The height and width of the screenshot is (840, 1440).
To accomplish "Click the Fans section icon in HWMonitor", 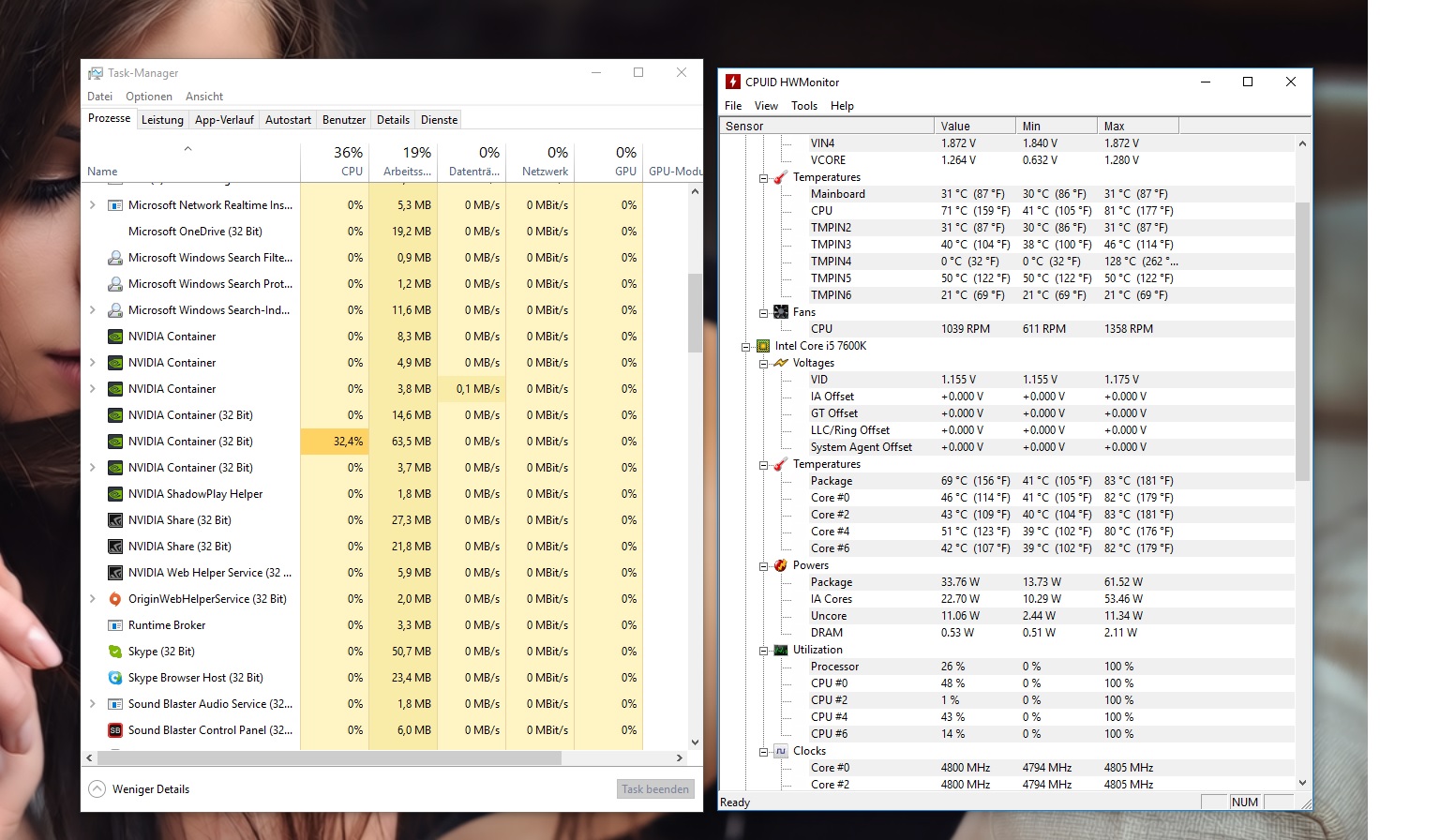I will (781, 312).
